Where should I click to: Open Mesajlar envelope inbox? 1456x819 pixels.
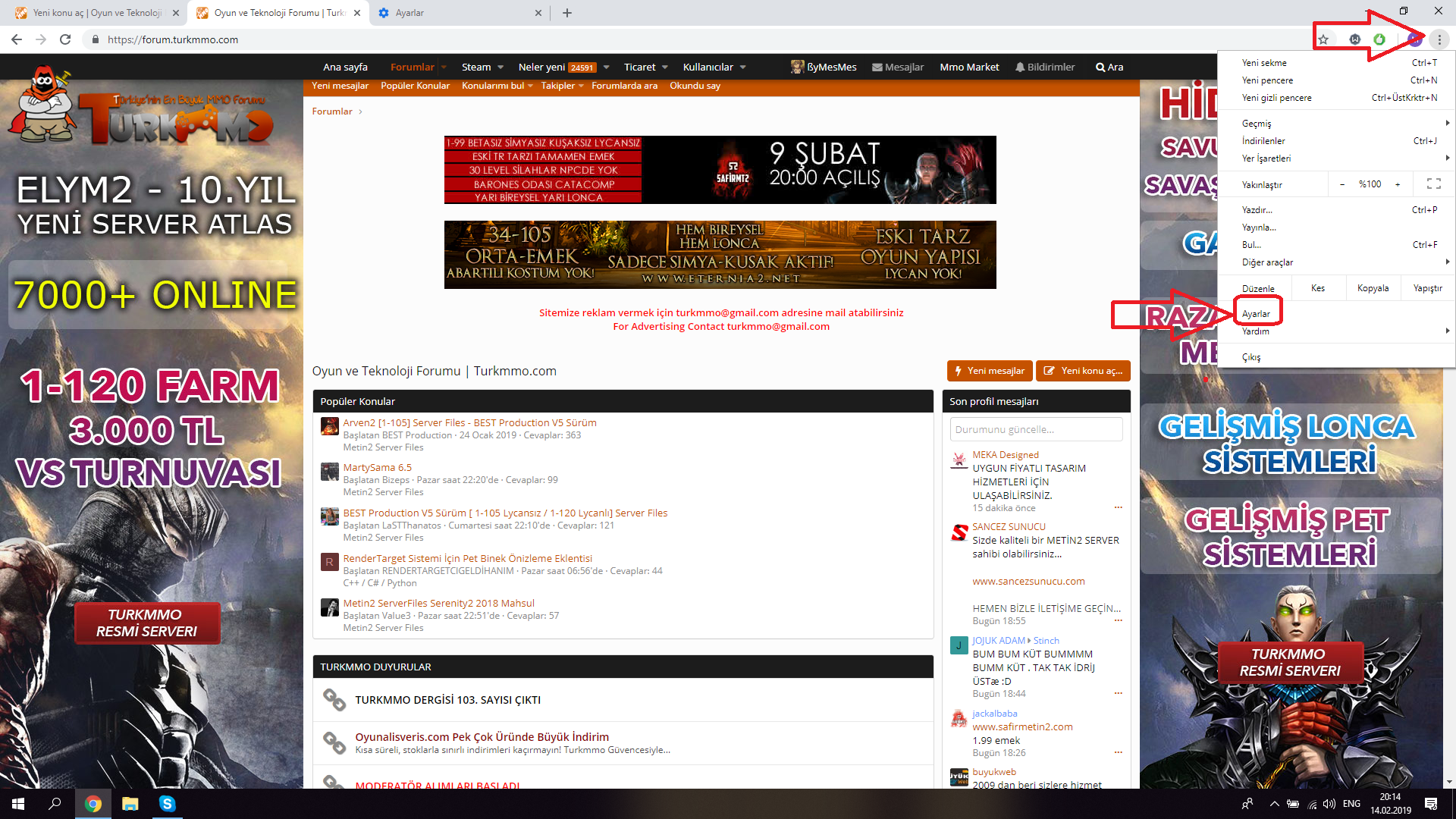pos(898,67)
